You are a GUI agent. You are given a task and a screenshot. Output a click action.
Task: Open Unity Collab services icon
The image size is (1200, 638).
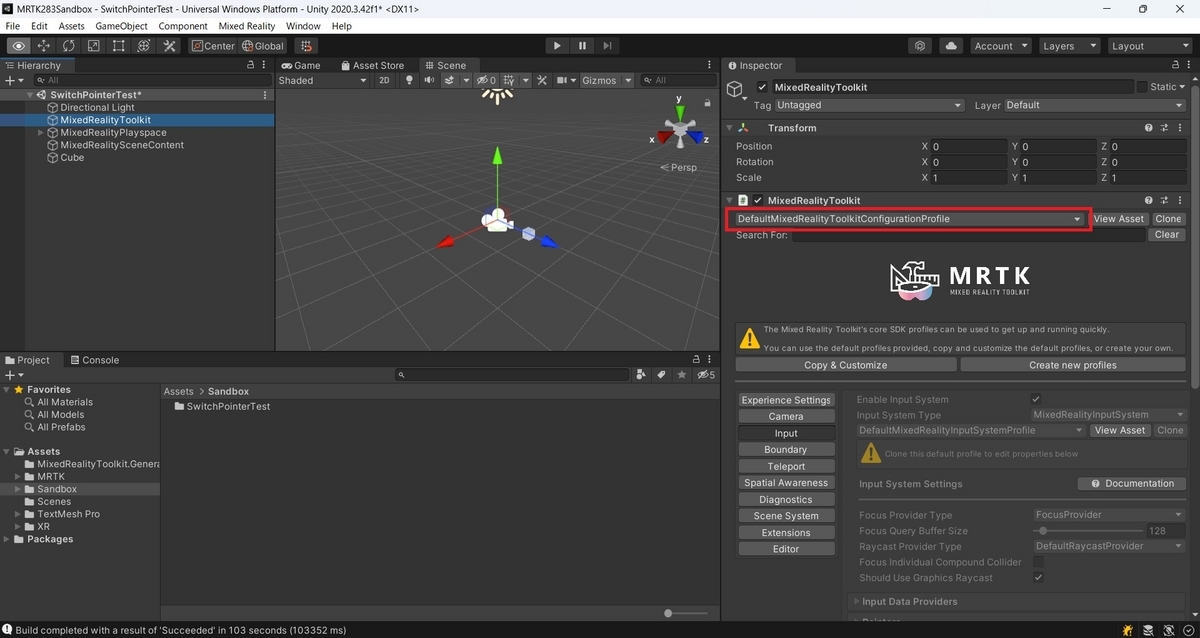(921, 46)
